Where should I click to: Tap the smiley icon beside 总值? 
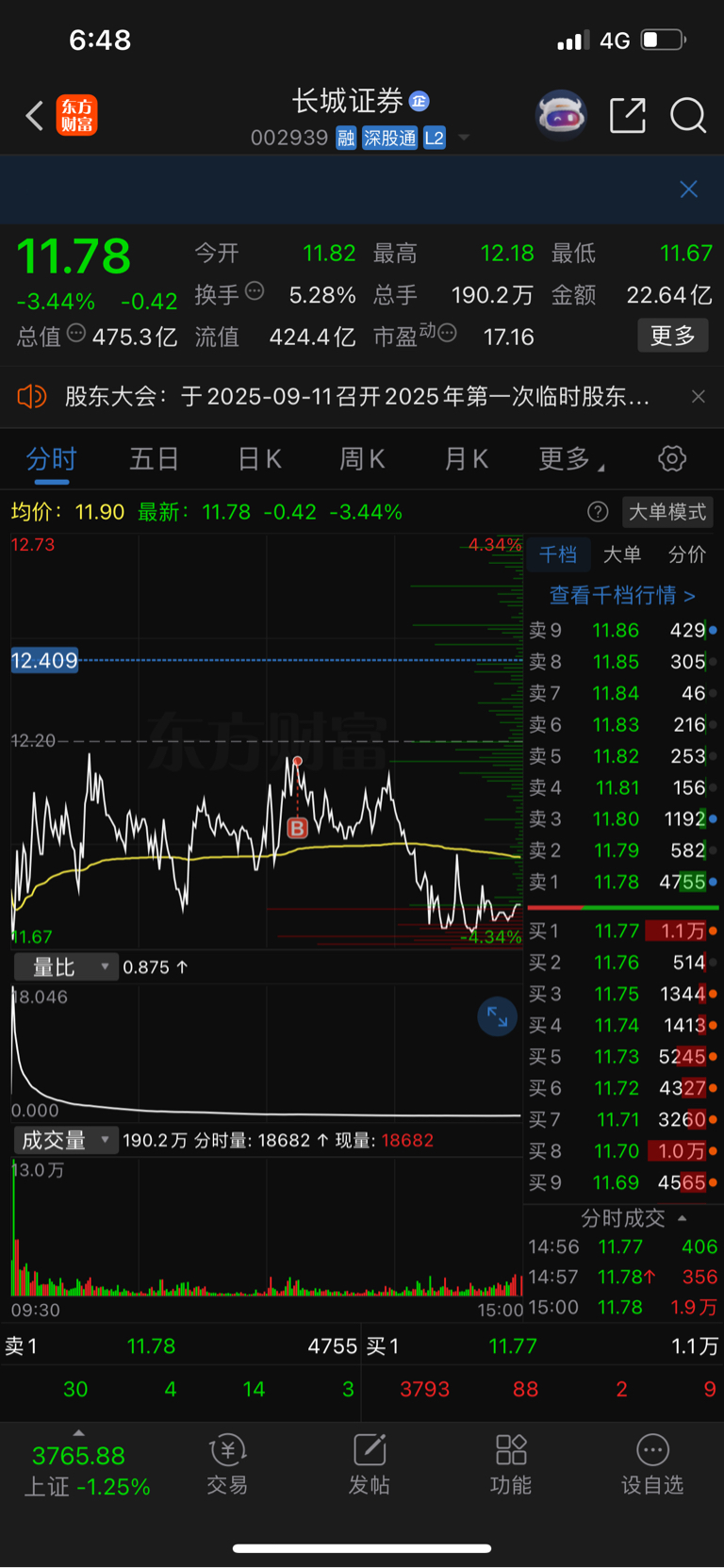76,333
